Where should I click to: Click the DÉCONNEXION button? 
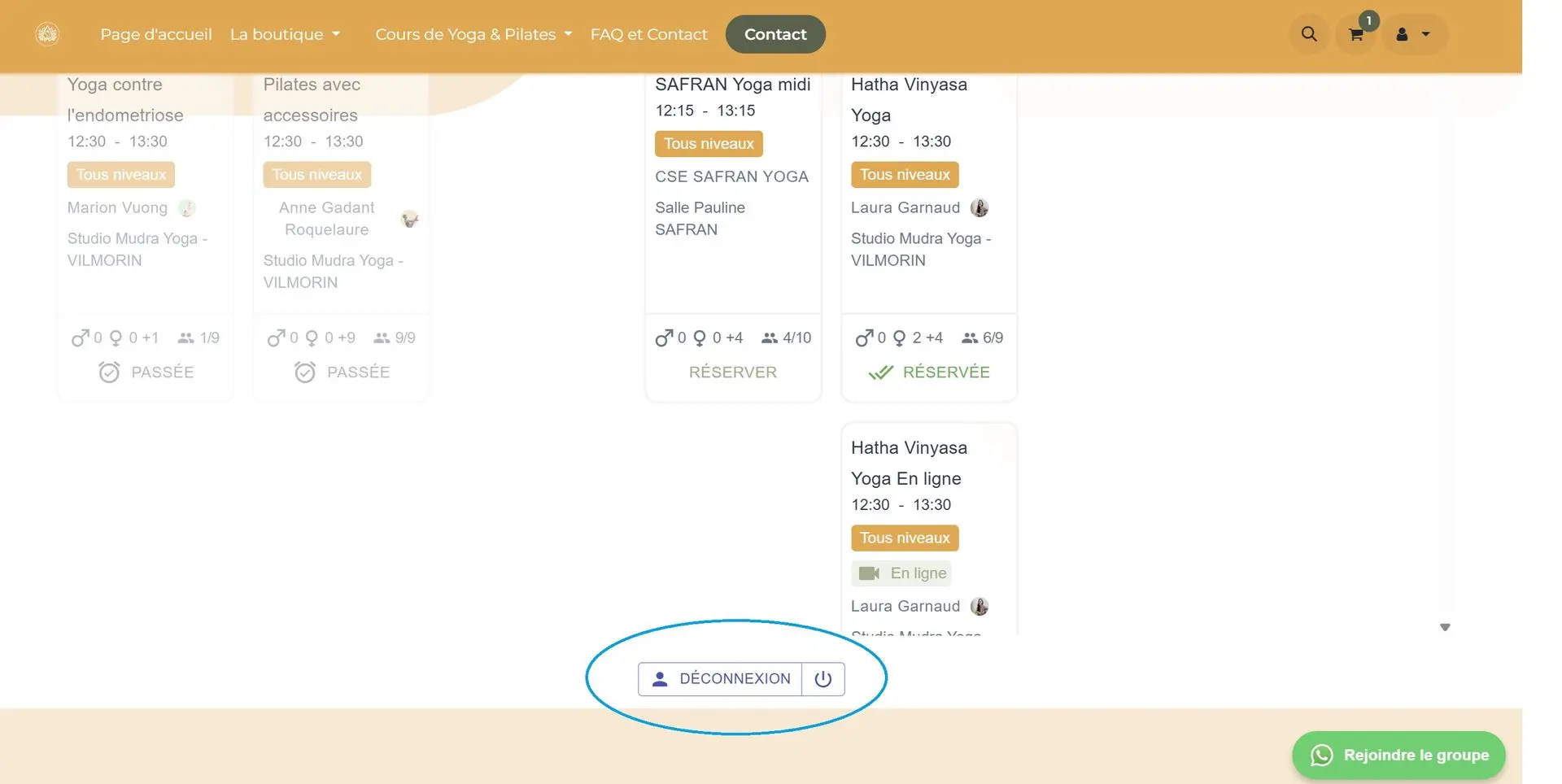(720, 679)
